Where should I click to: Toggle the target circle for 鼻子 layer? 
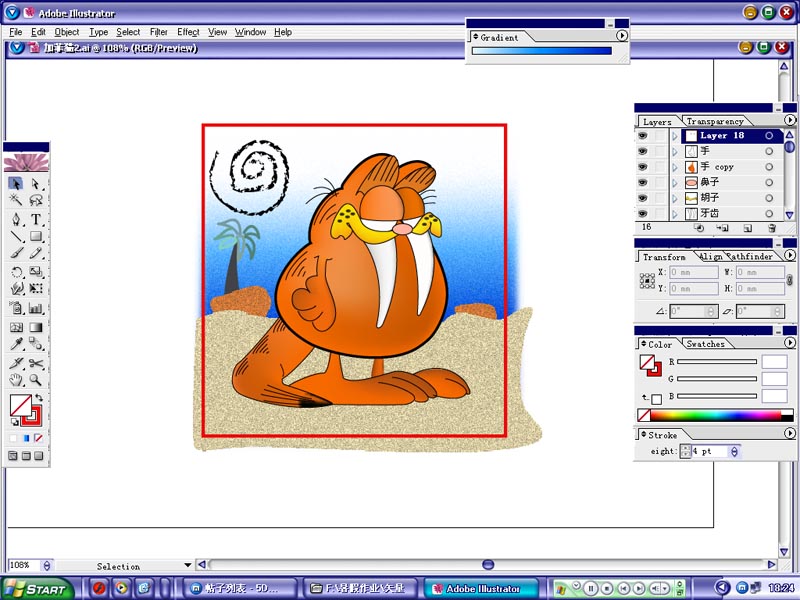point(769,183)
